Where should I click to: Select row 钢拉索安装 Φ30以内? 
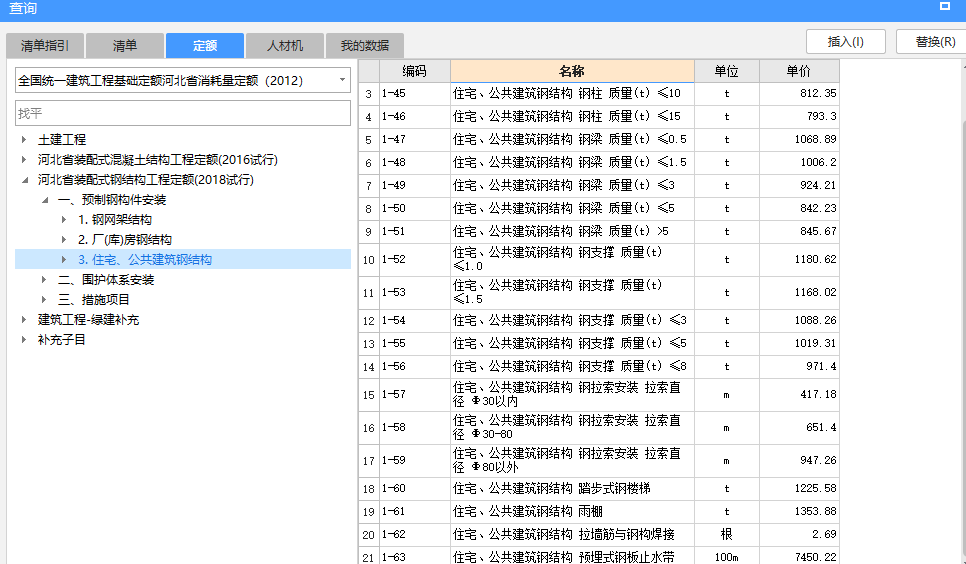click(x=572, y=394)
